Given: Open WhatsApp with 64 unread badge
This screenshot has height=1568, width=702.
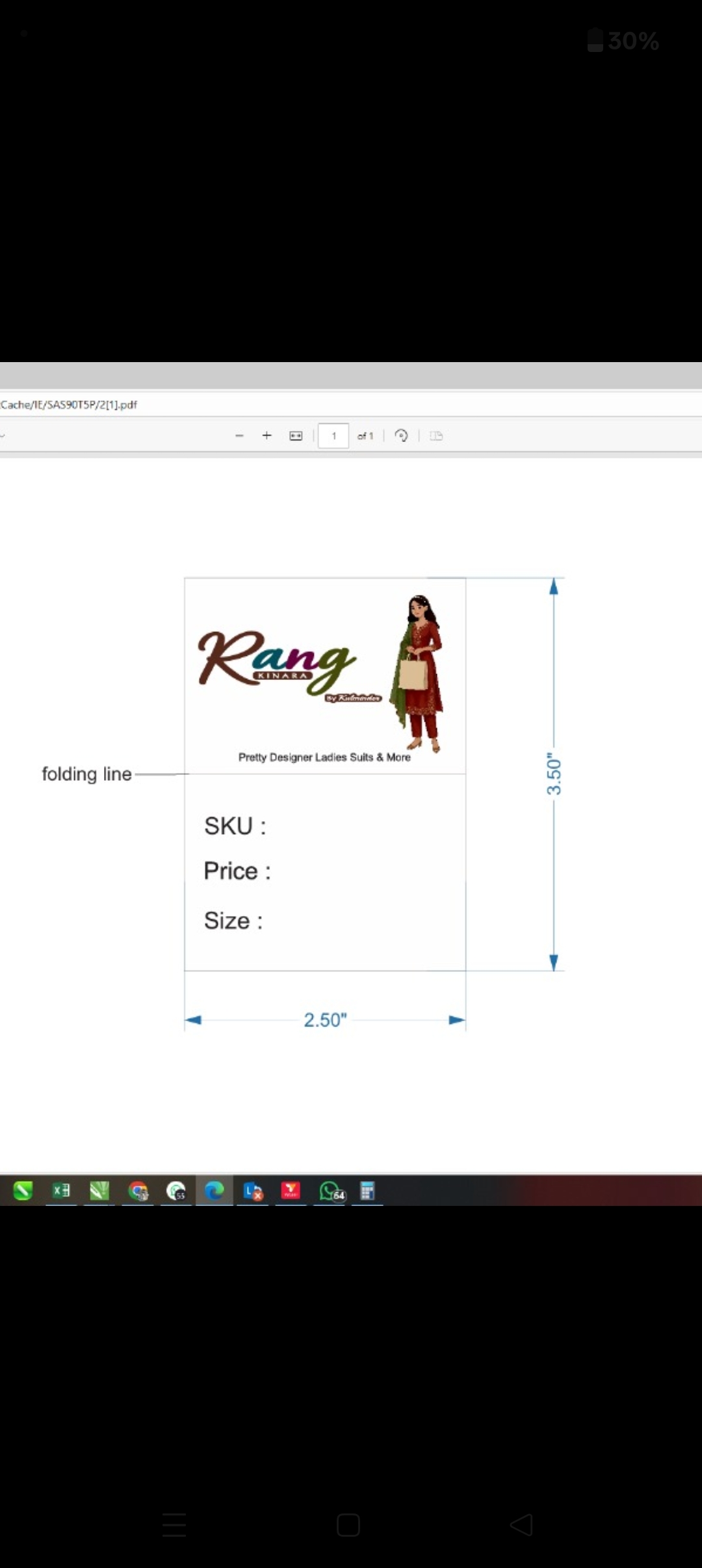Looking at the screenshot, I should [331, 1190].
